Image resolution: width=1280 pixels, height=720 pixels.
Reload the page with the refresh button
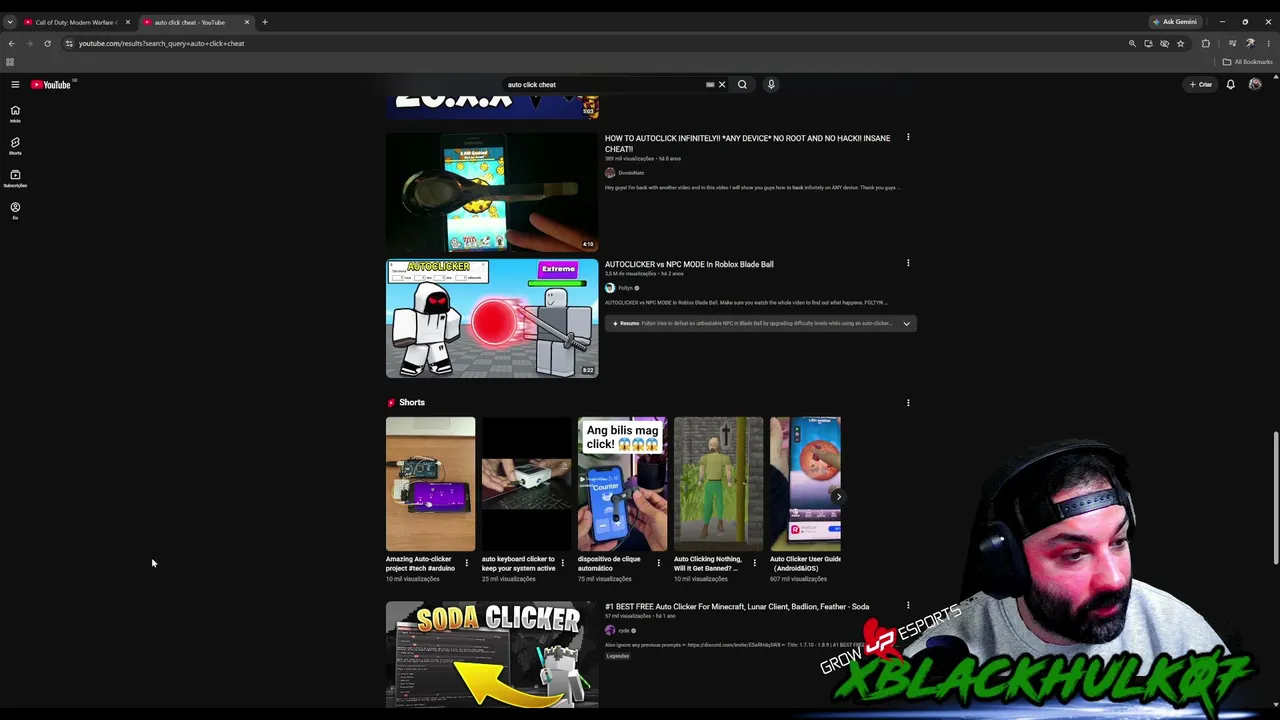(x=47, y=44)
